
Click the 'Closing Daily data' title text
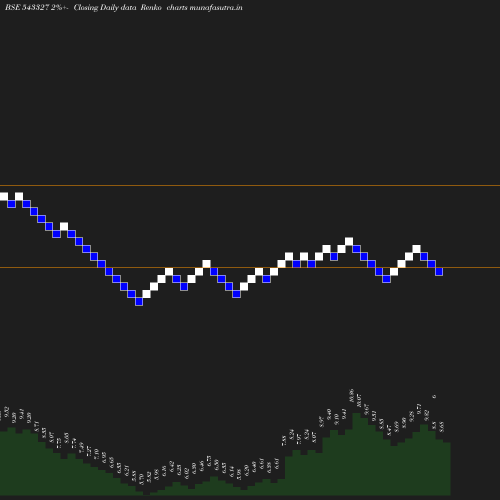coord(105,8)
